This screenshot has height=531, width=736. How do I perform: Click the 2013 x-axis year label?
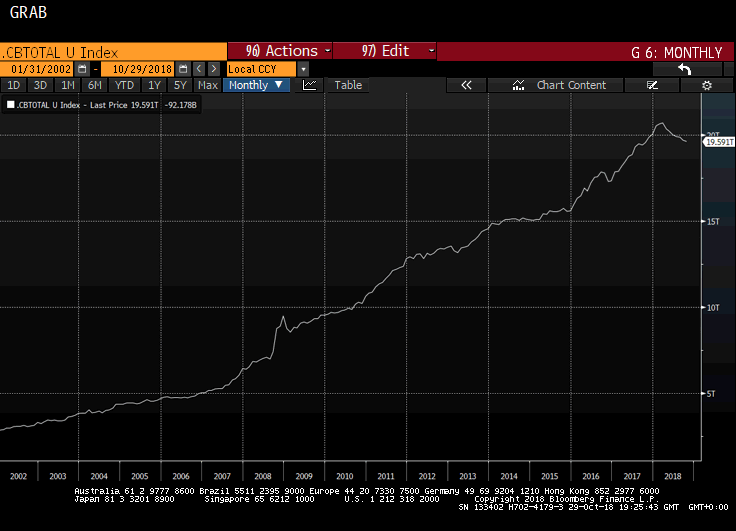tap(468, 476)
